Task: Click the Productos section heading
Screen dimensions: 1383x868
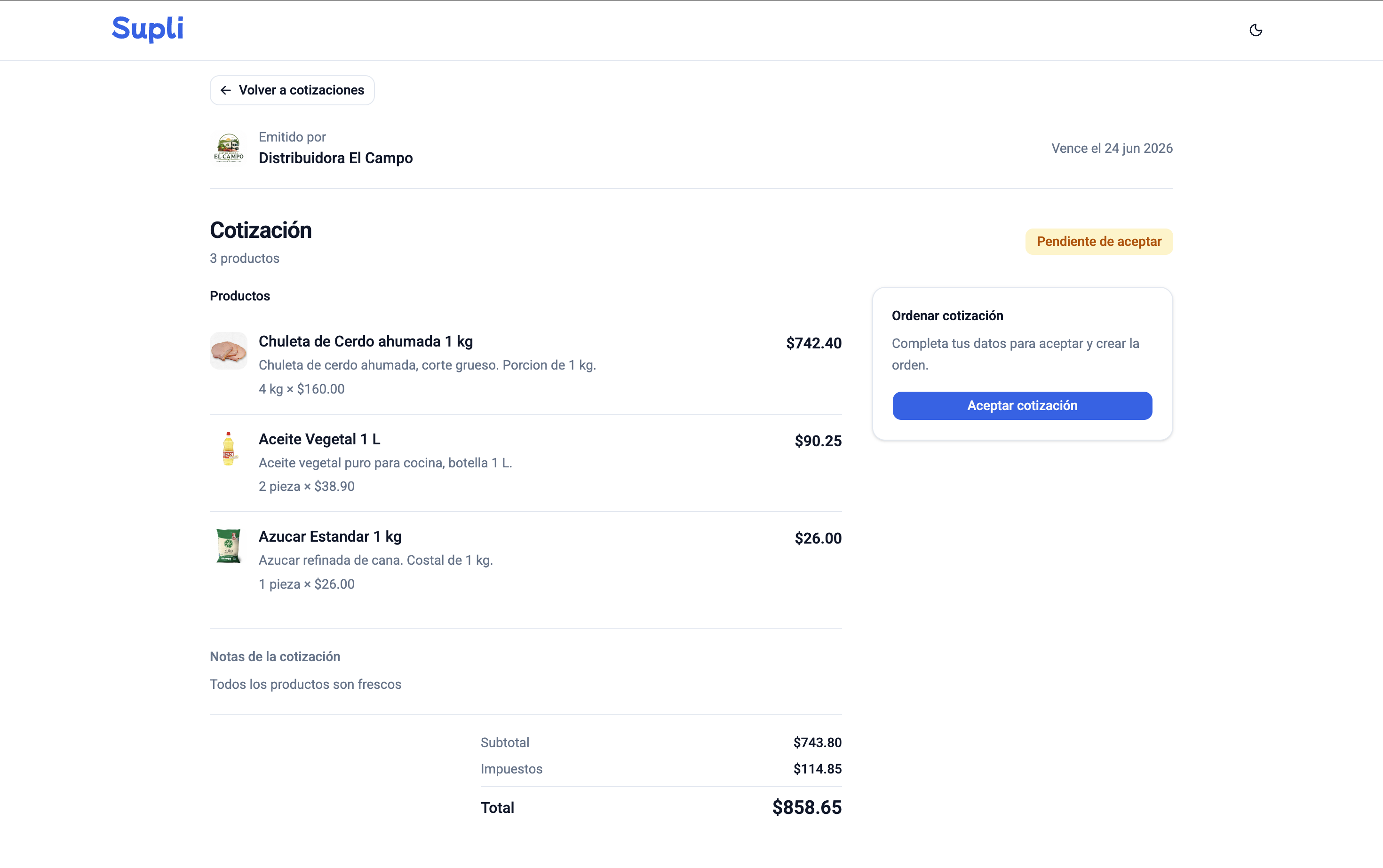Action: coord(240,296)
